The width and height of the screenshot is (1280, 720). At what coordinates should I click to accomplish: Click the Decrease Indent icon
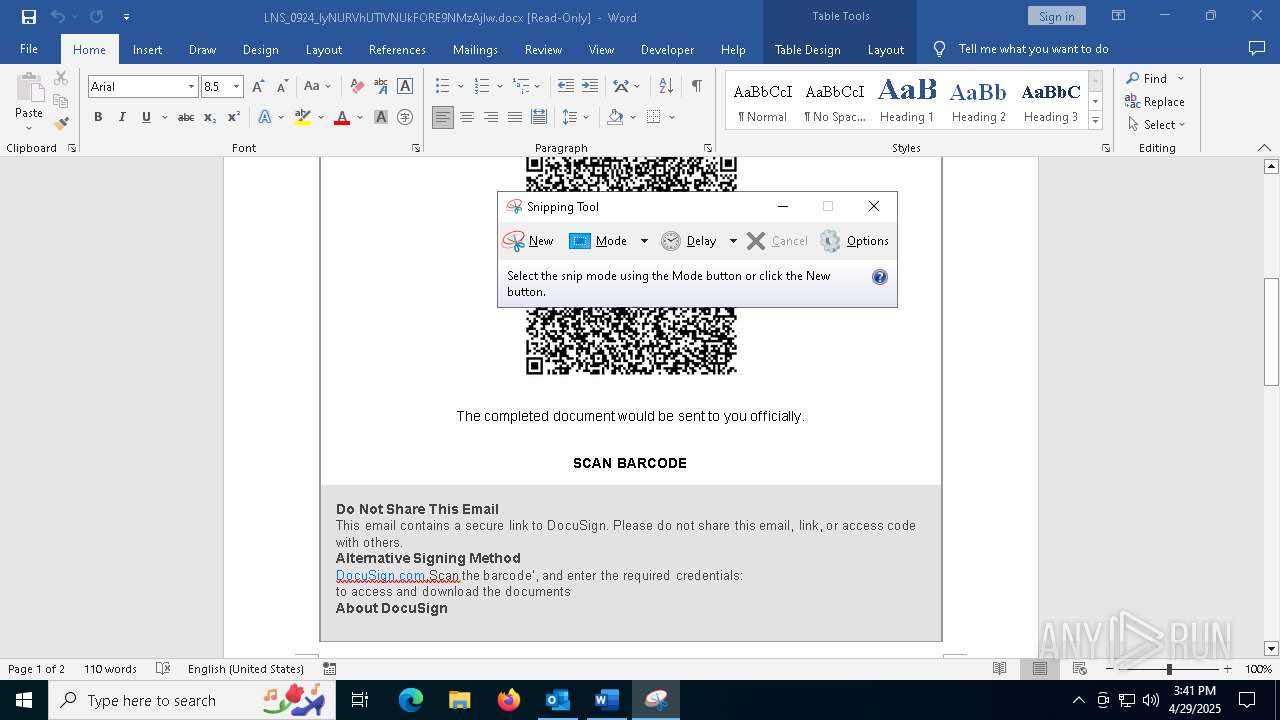566,87
